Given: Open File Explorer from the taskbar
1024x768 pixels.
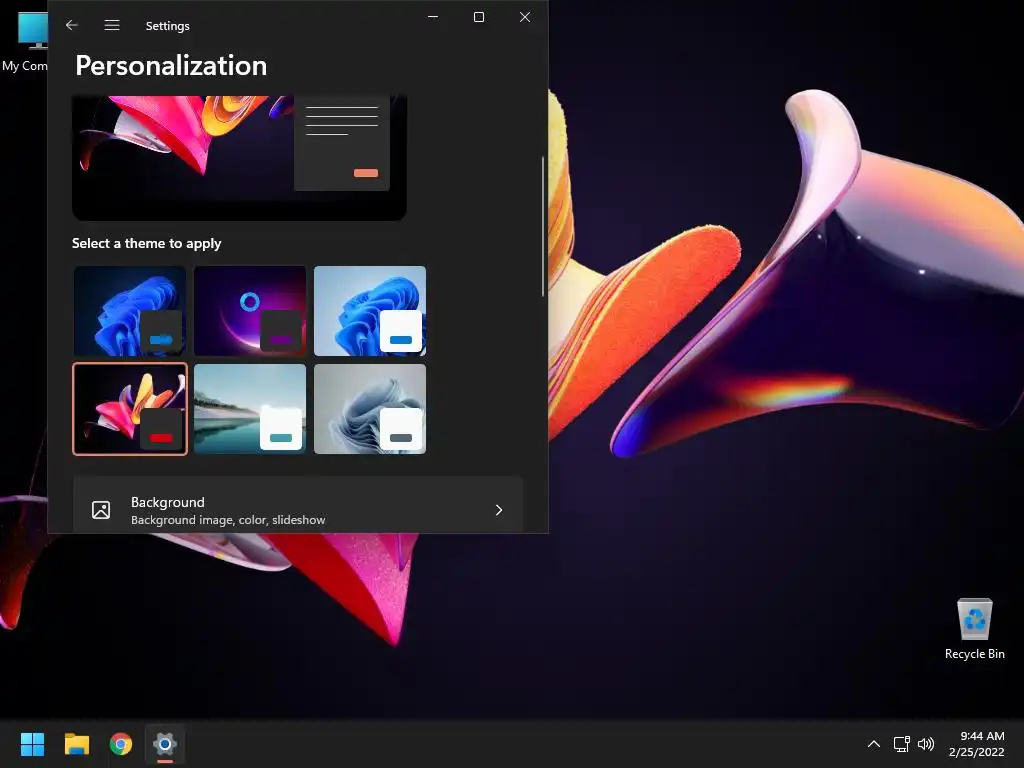Looking at the screenshot, I should tap(77, 744).
